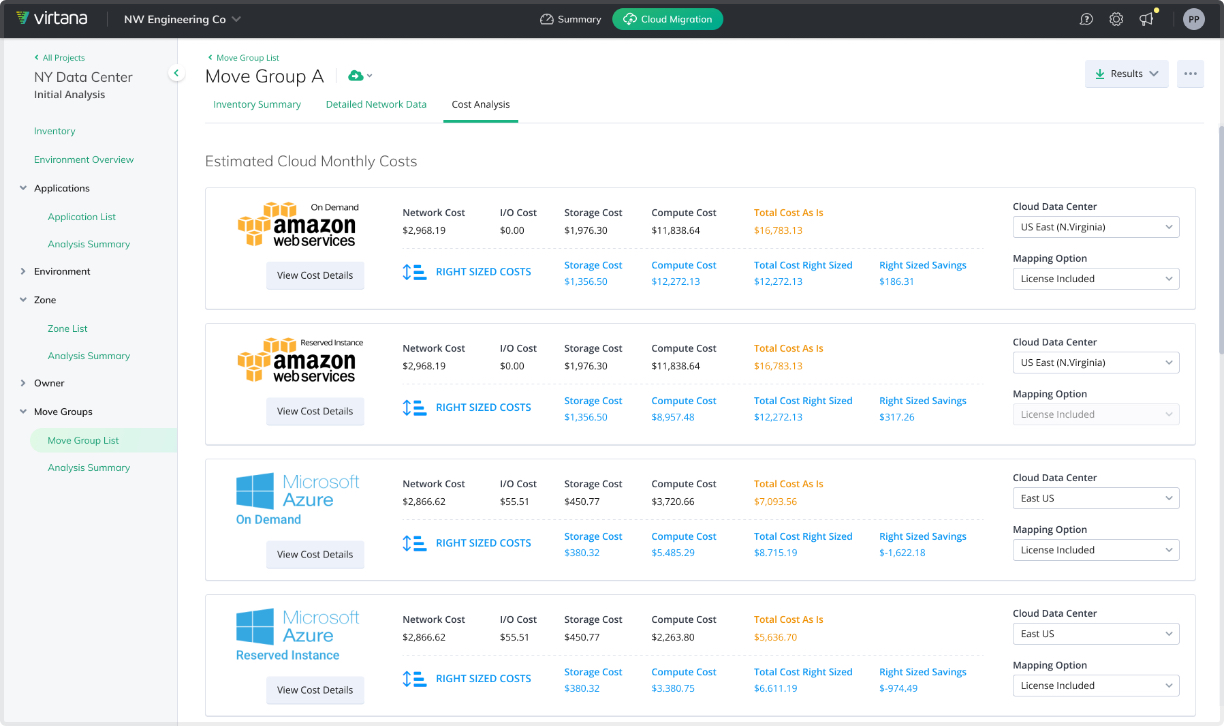Screen dimensions: 1224x726
Task: View Cost Details for AWS Reserved Instance
Action: point(315,411)
